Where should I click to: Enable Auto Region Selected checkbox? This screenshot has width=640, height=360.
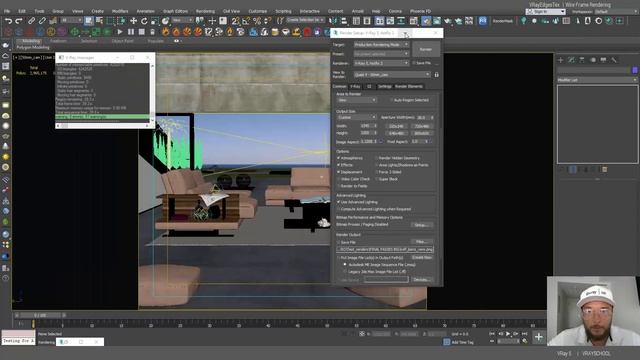[x=391, y=100]
